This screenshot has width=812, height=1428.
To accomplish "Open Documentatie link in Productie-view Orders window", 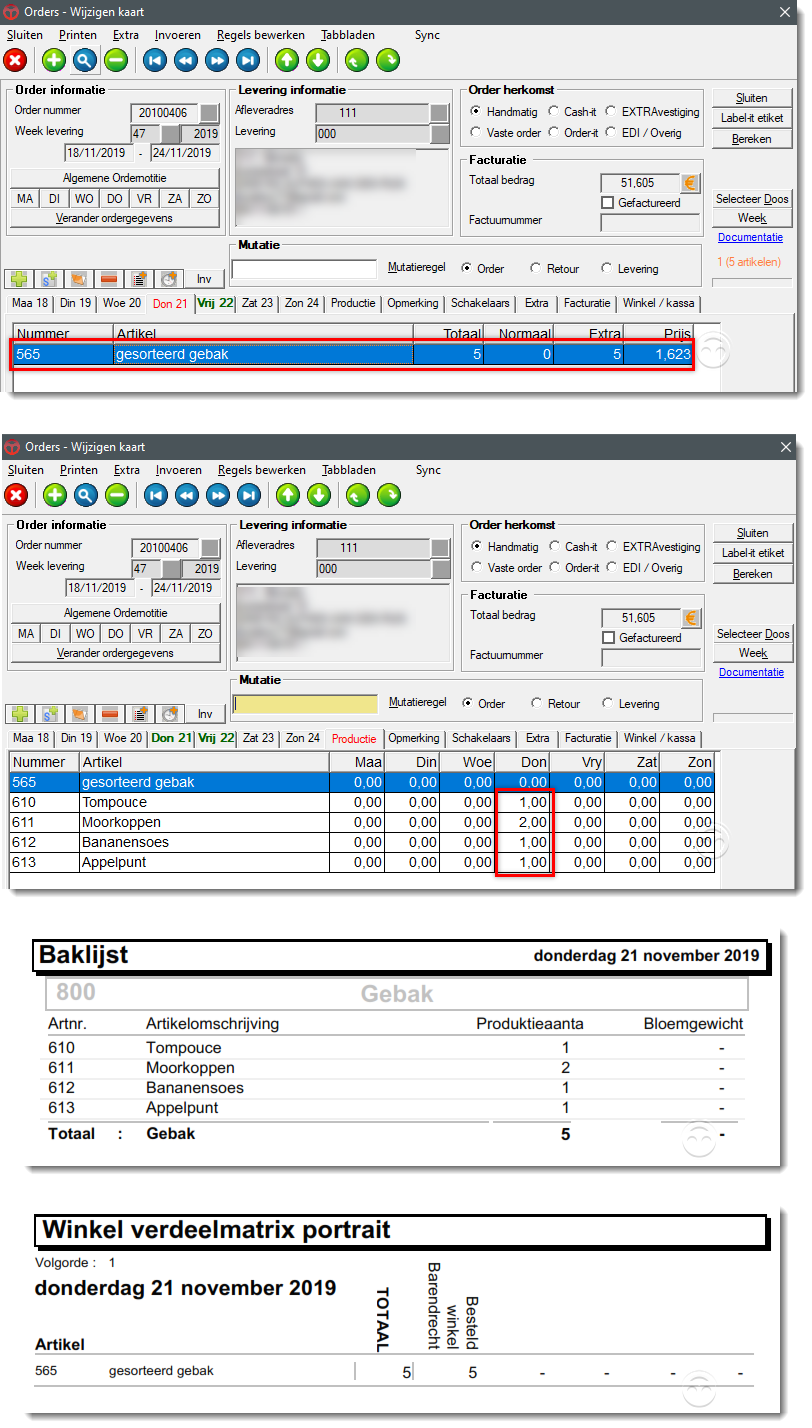I will pyautogui.click(x=751, y=672).
